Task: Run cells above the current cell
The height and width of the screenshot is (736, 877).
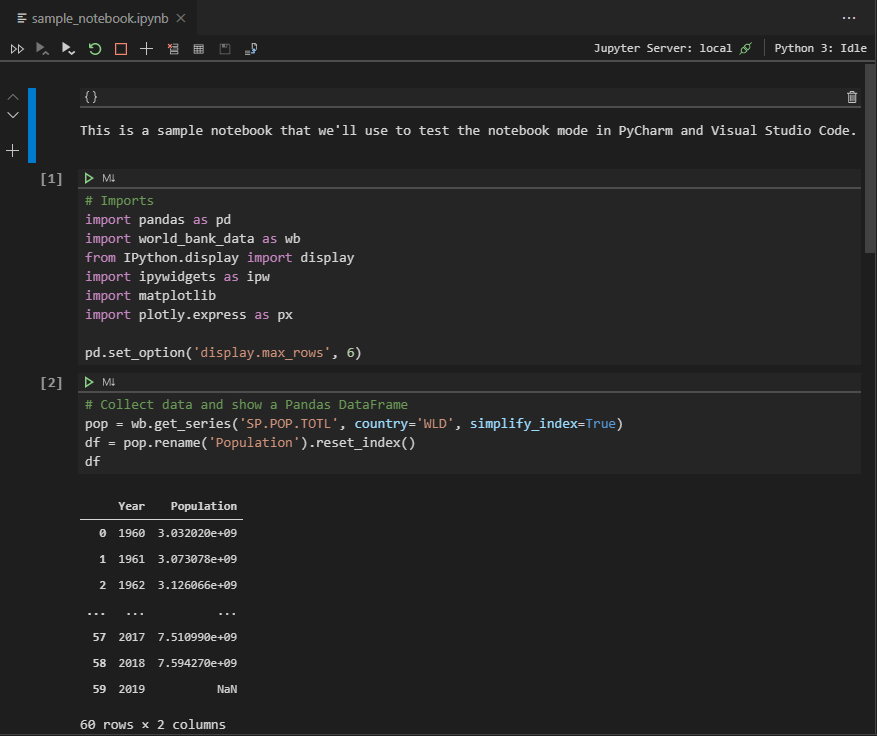Action: click(x=43, y=48)
